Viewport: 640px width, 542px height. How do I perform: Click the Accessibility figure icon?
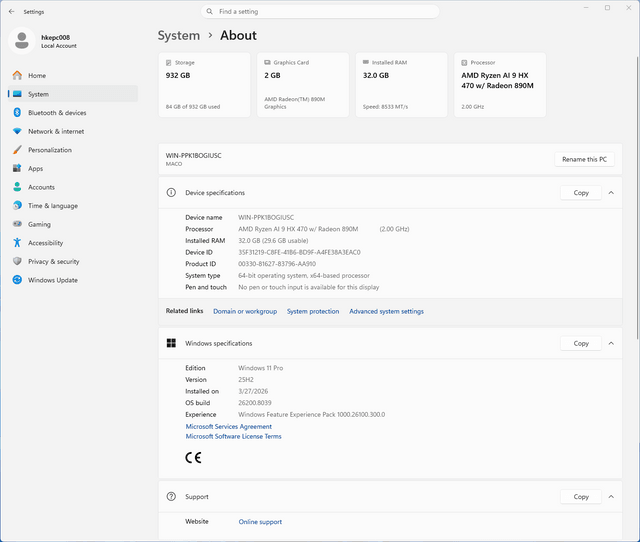(x=17, y=242)
